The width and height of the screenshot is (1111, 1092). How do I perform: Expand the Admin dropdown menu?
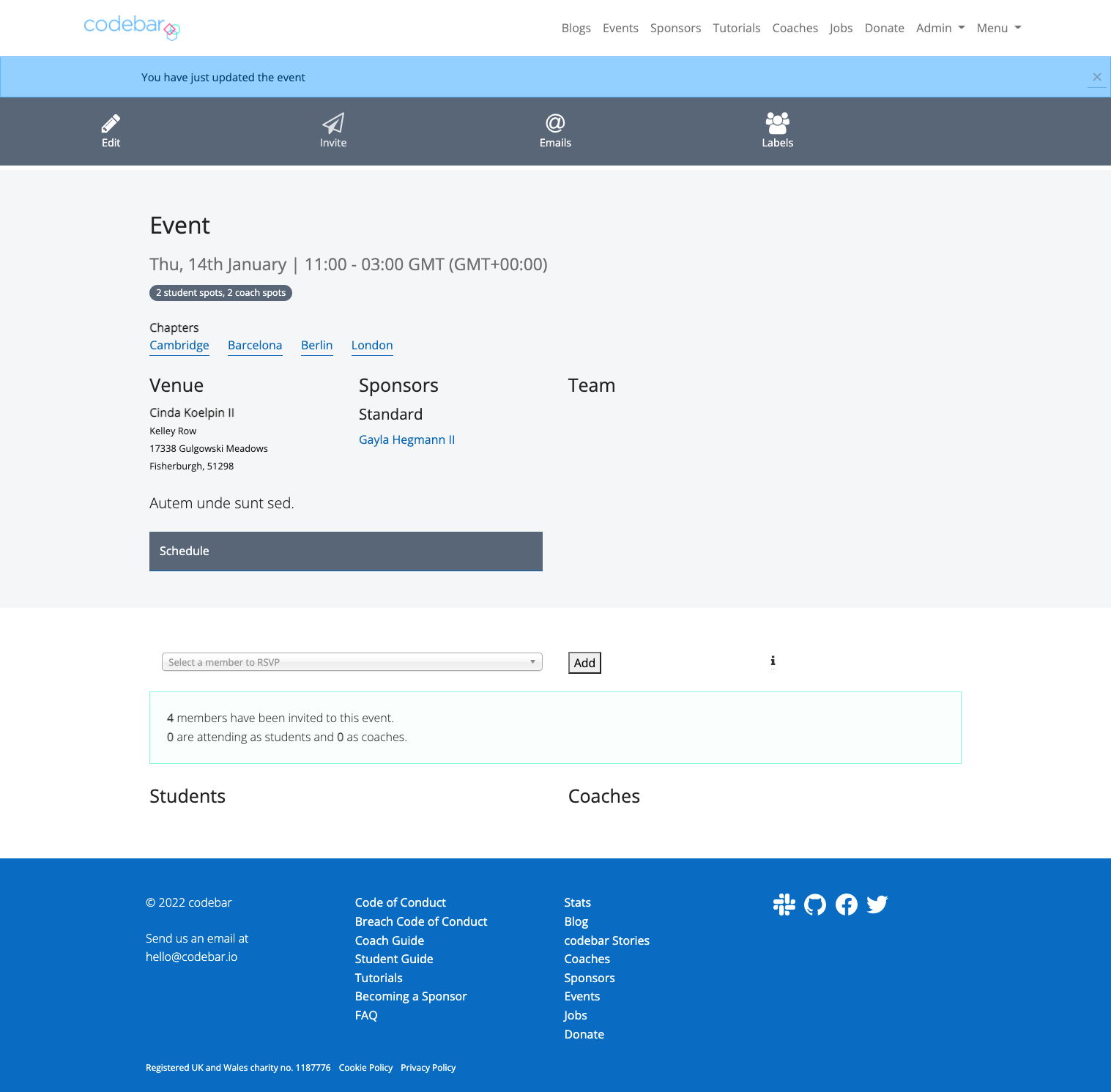tap(940, 28)
